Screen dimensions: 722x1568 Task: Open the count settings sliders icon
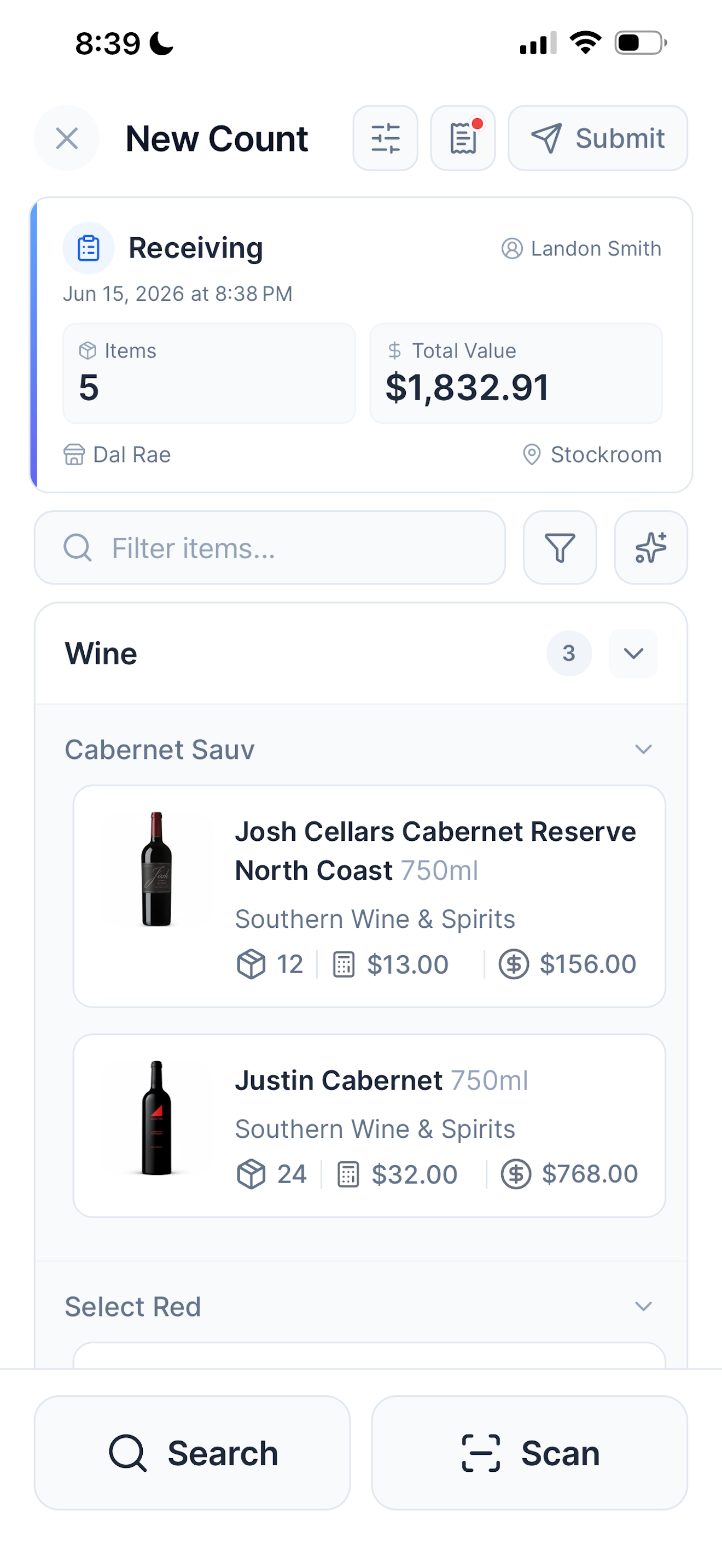click(x=386, y=138)
